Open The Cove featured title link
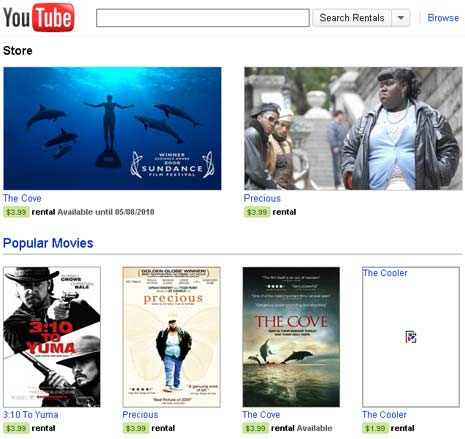Viewport: 465px width, 439px height. coord(22,198)
